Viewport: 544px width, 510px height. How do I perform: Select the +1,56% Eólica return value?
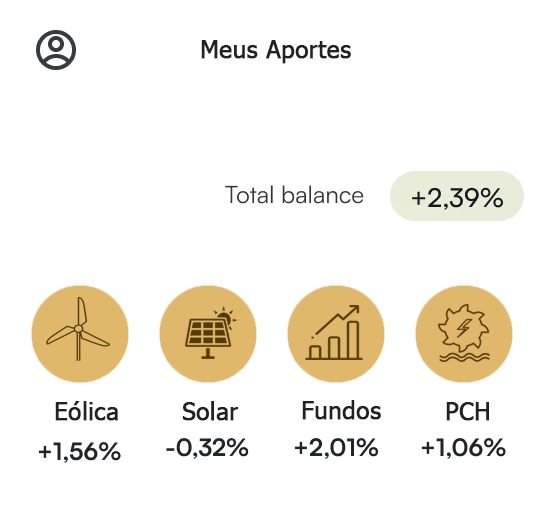click(79, 452)
